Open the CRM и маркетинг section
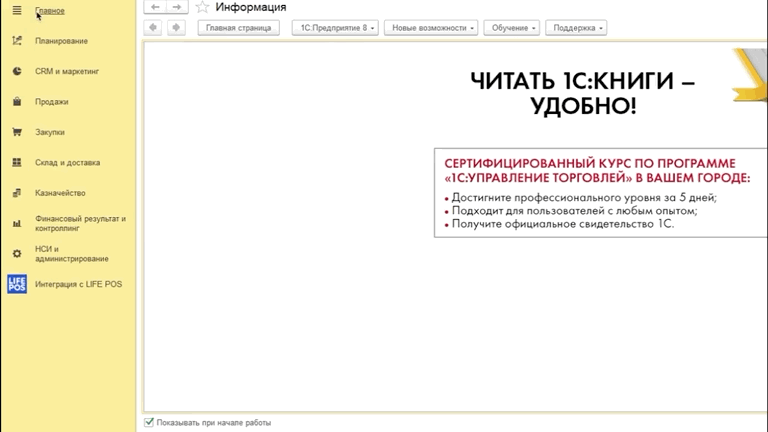The image size is (768, 432). [67, 72]
